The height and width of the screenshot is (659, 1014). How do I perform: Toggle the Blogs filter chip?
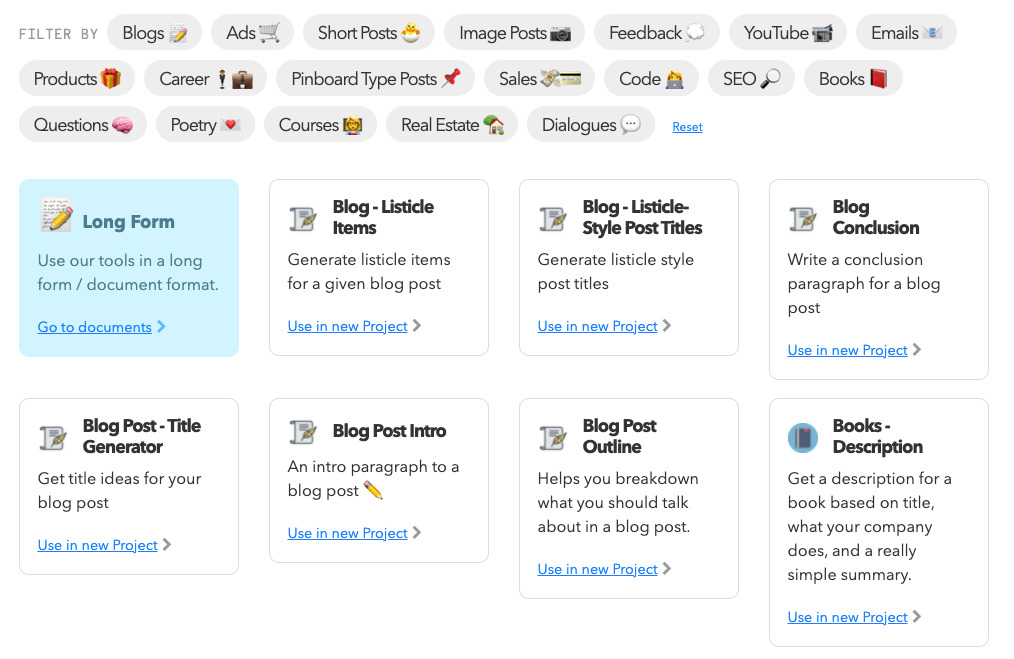(x=154, y=33)
